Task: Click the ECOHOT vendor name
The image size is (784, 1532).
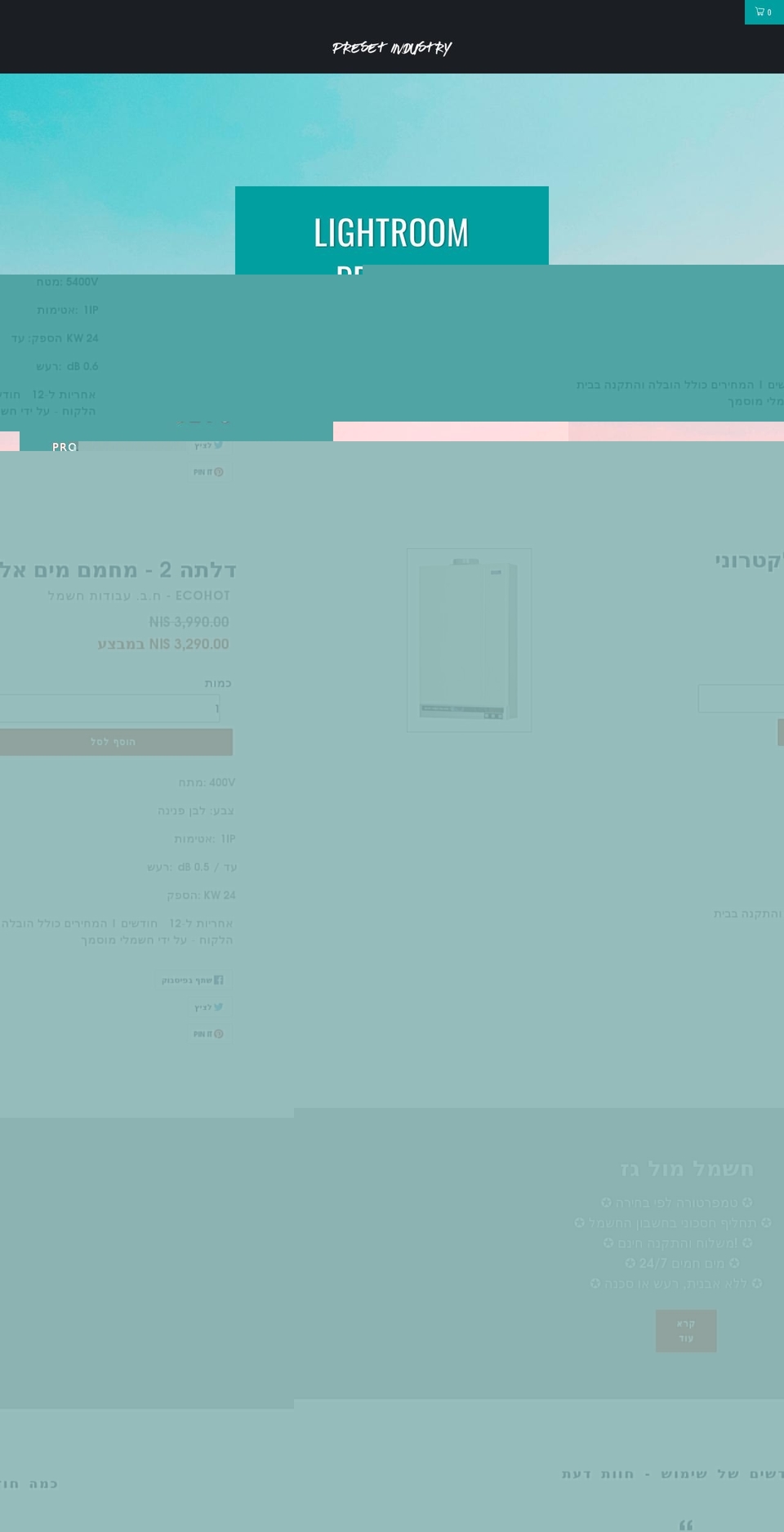Action: point(203,596)
